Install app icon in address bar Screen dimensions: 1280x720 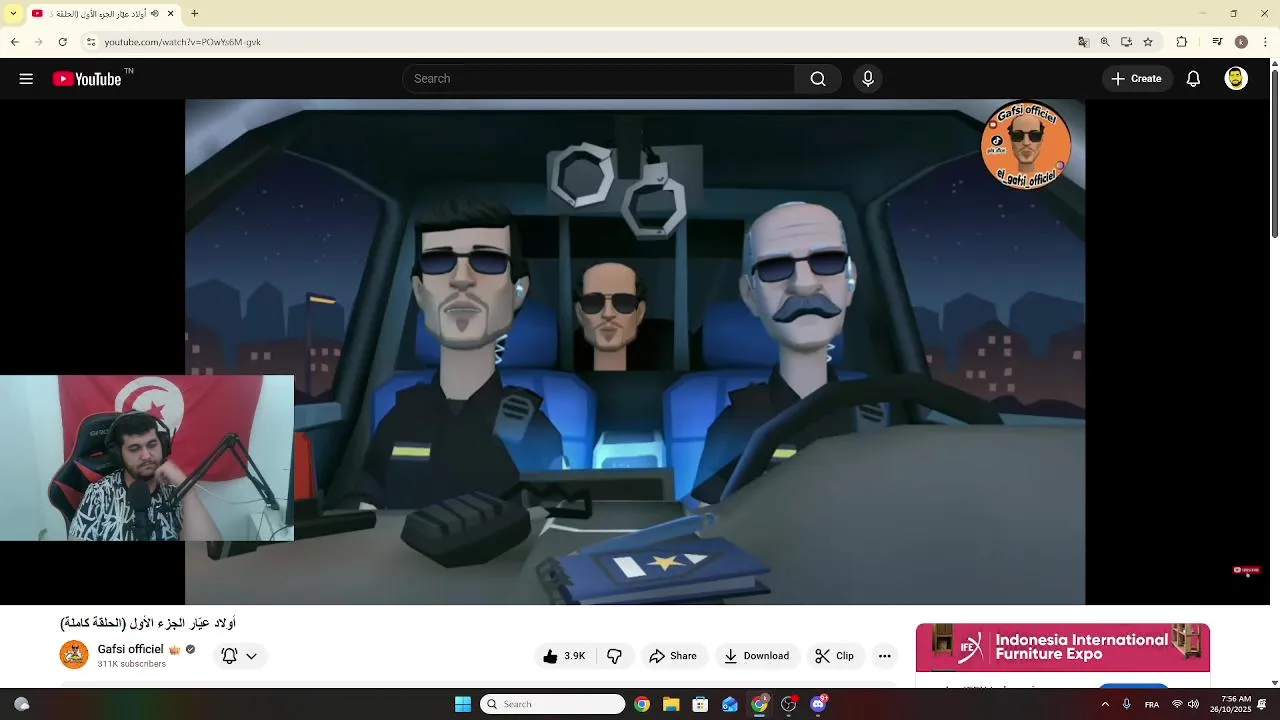(x=1126, y=42)
